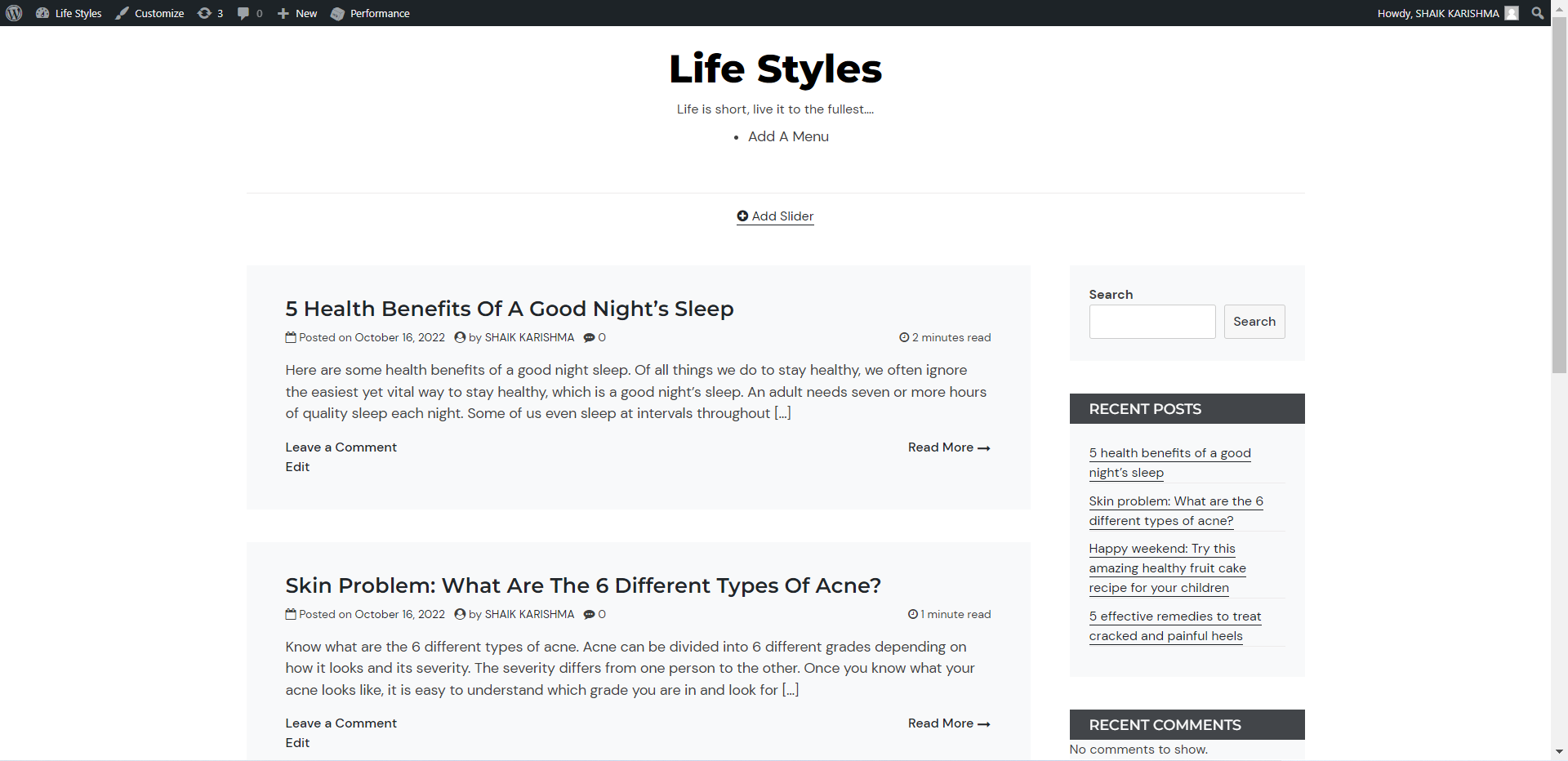
Task: Open recent post 5 health benefits of a good night's sleep
Action: 1169,463
